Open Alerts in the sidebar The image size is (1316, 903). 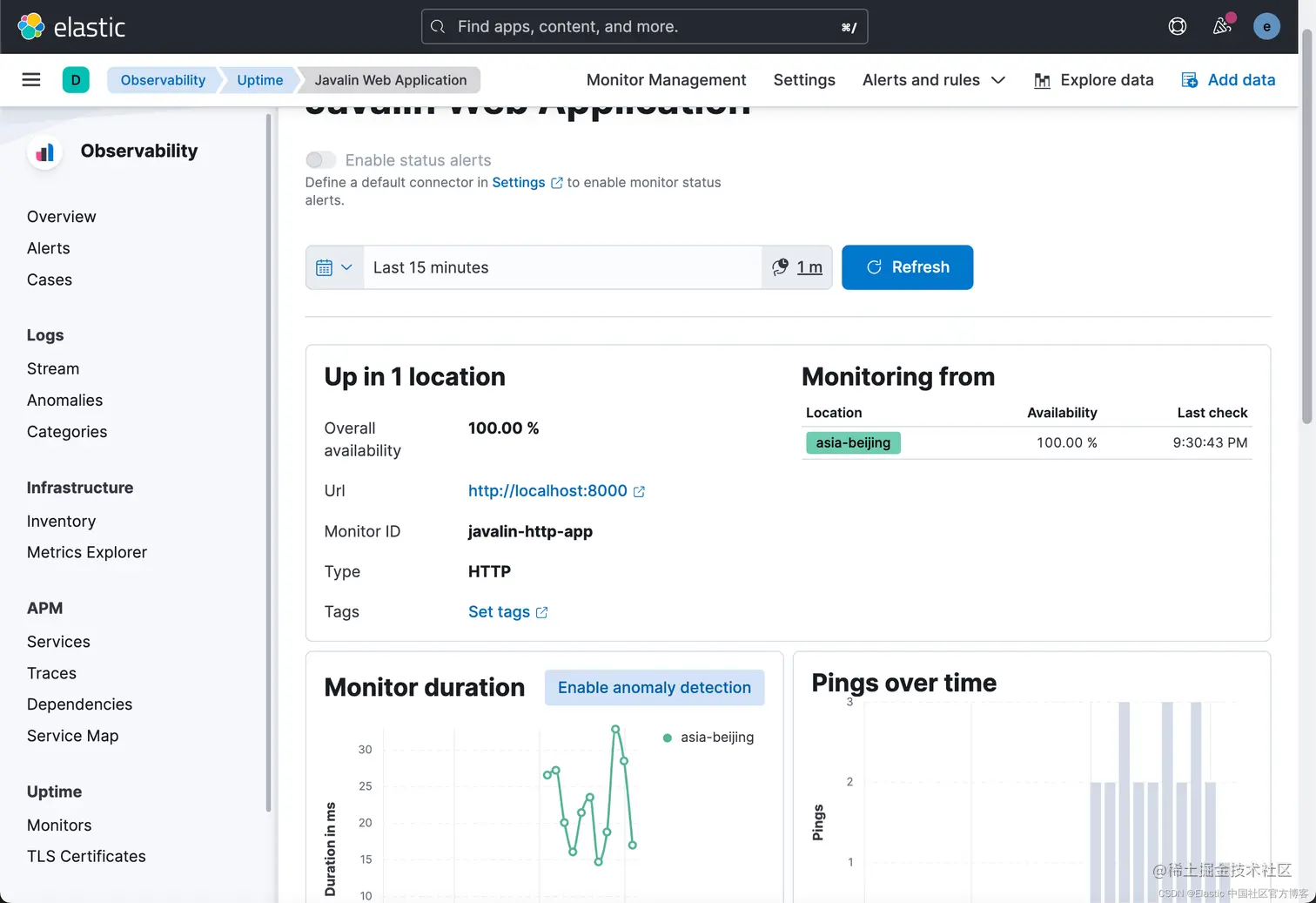click(49, 248)
